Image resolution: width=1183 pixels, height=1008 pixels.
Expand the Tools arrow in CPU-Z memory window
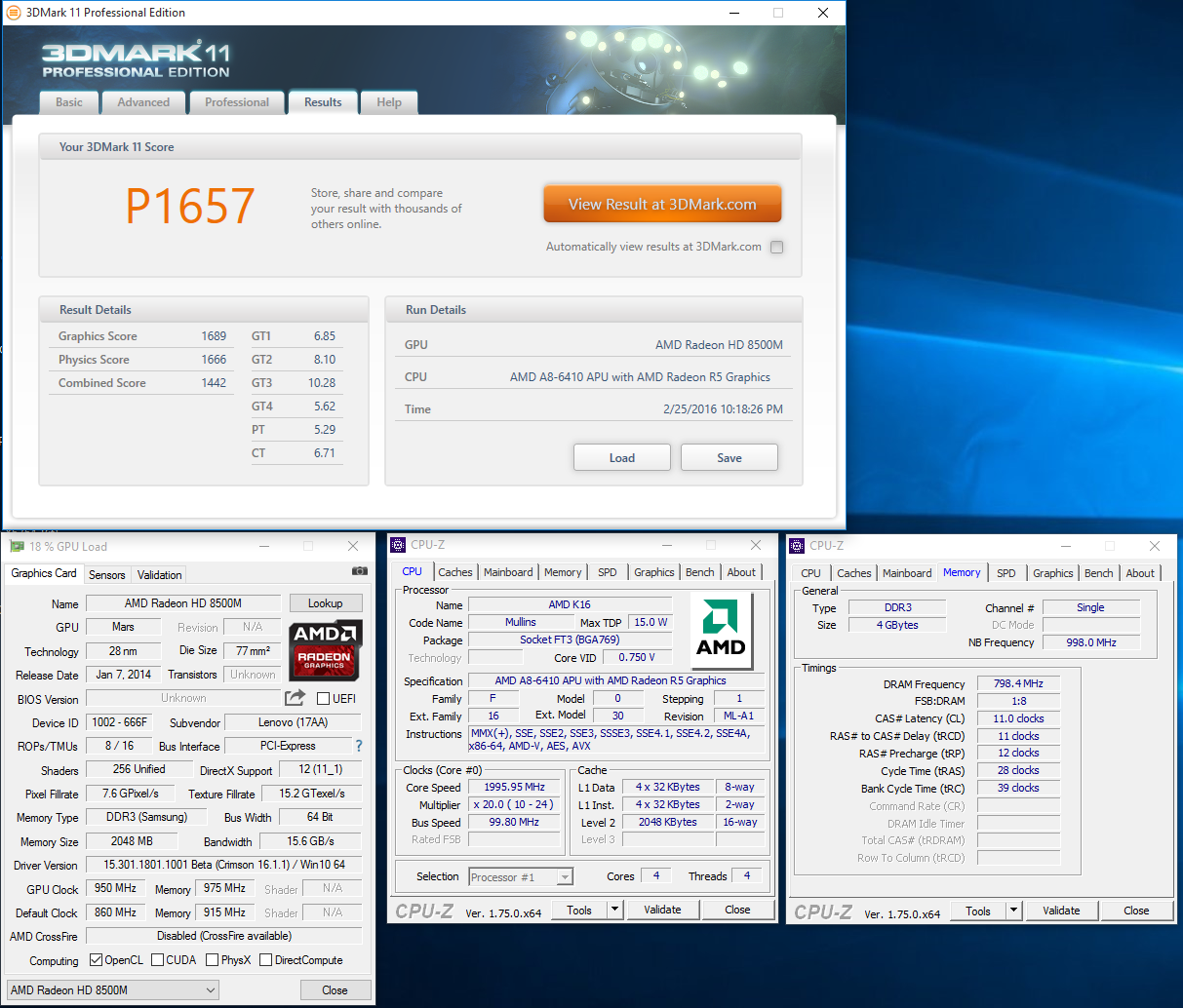(x=1014, y=911)
